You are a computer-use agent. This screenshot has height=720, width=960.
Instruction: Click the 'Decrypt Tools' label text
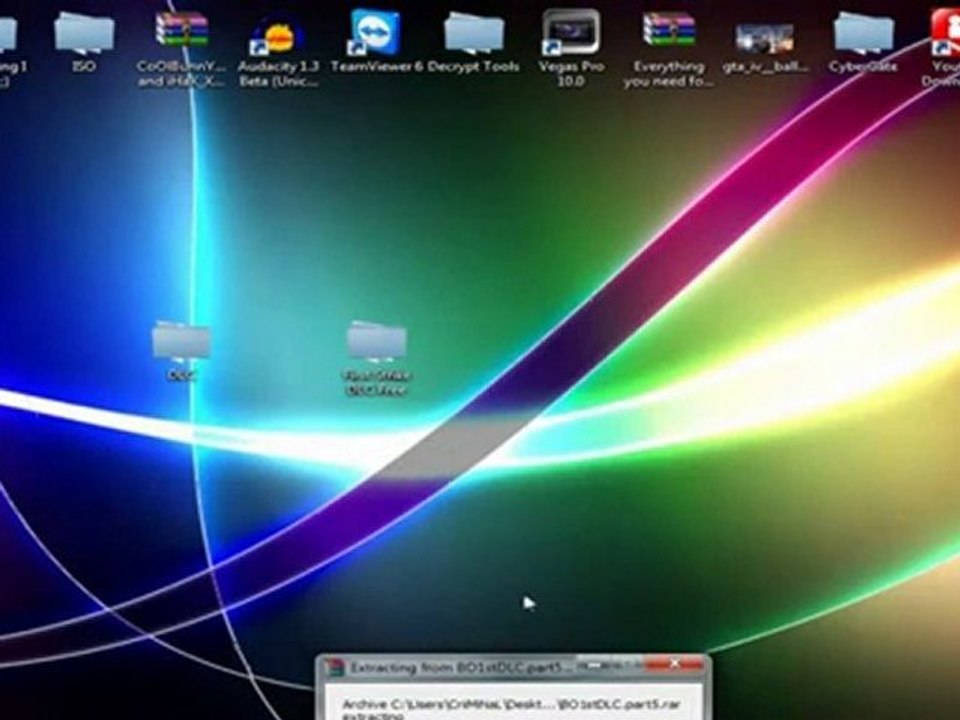(473, 66)
